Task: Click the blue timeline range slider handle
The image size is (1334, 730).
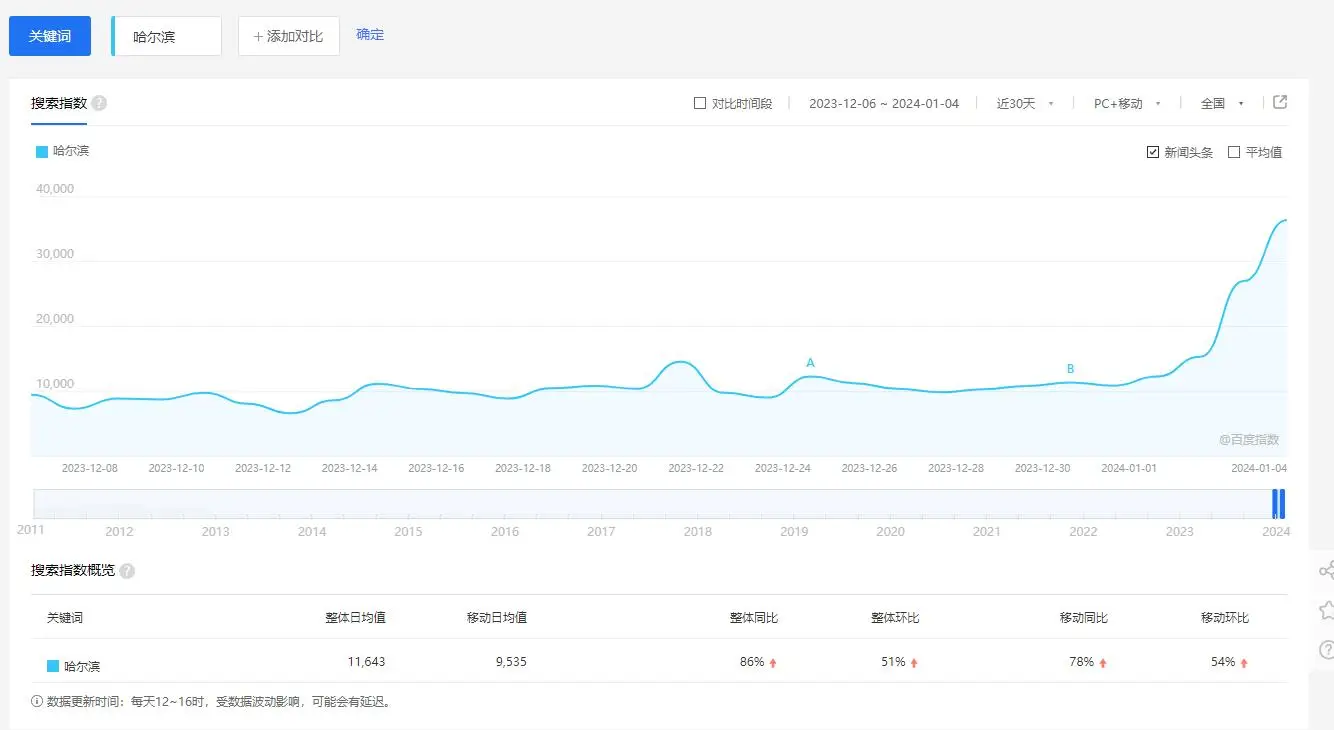Action: pyautogui.click(x=1278, y=503)
